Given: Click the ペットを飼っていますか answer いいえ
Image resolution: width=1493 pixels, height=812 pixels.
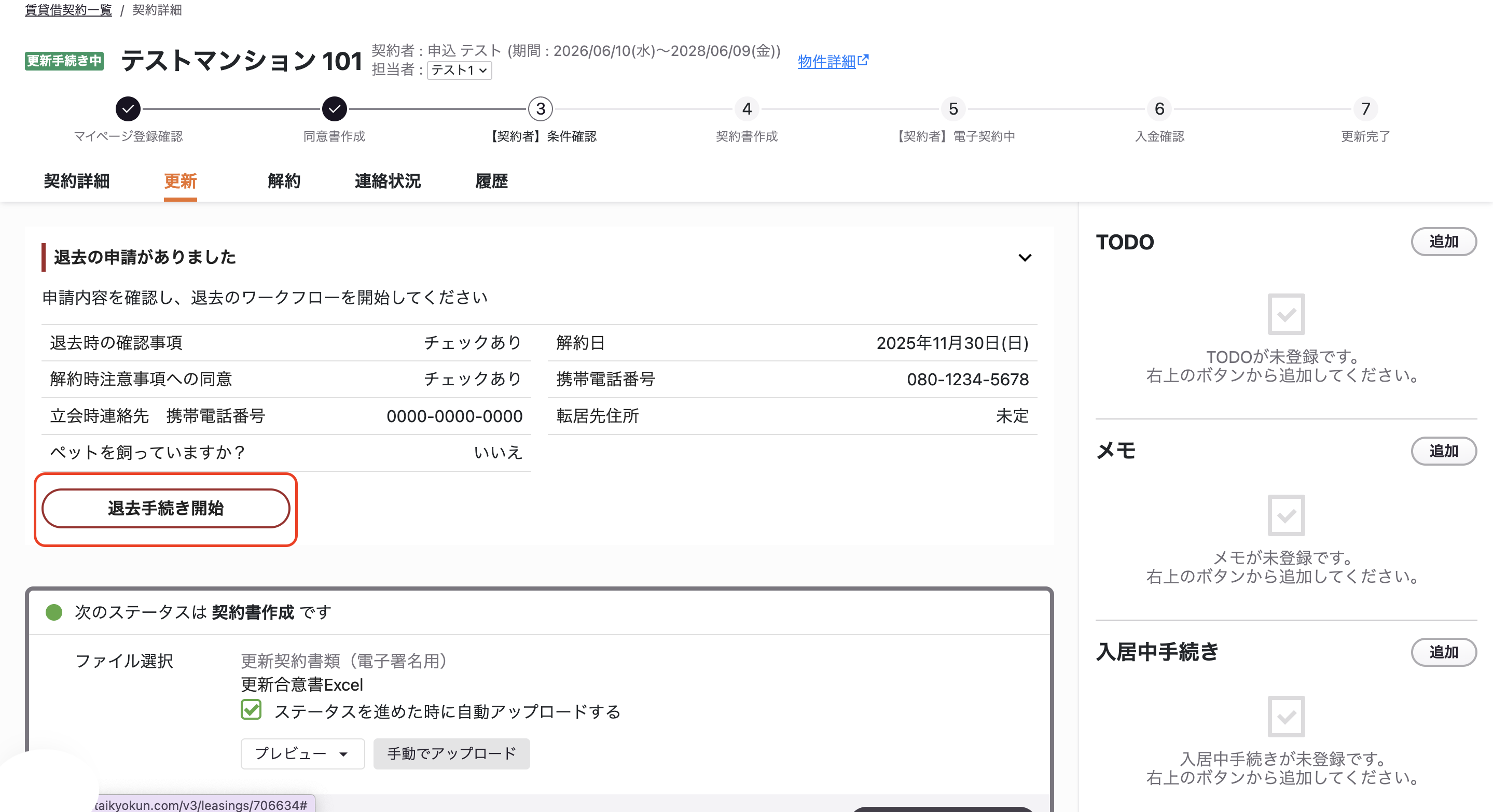Looking at the screenshot, I should click(499, 452).
